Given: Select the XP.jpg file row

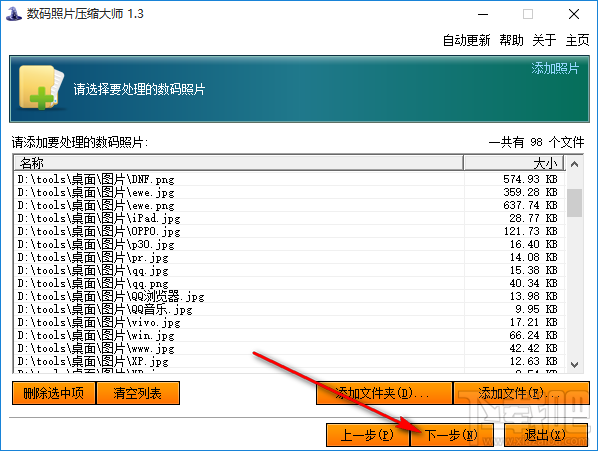Looking at the screenshot, I should click(x=290, y=361).
